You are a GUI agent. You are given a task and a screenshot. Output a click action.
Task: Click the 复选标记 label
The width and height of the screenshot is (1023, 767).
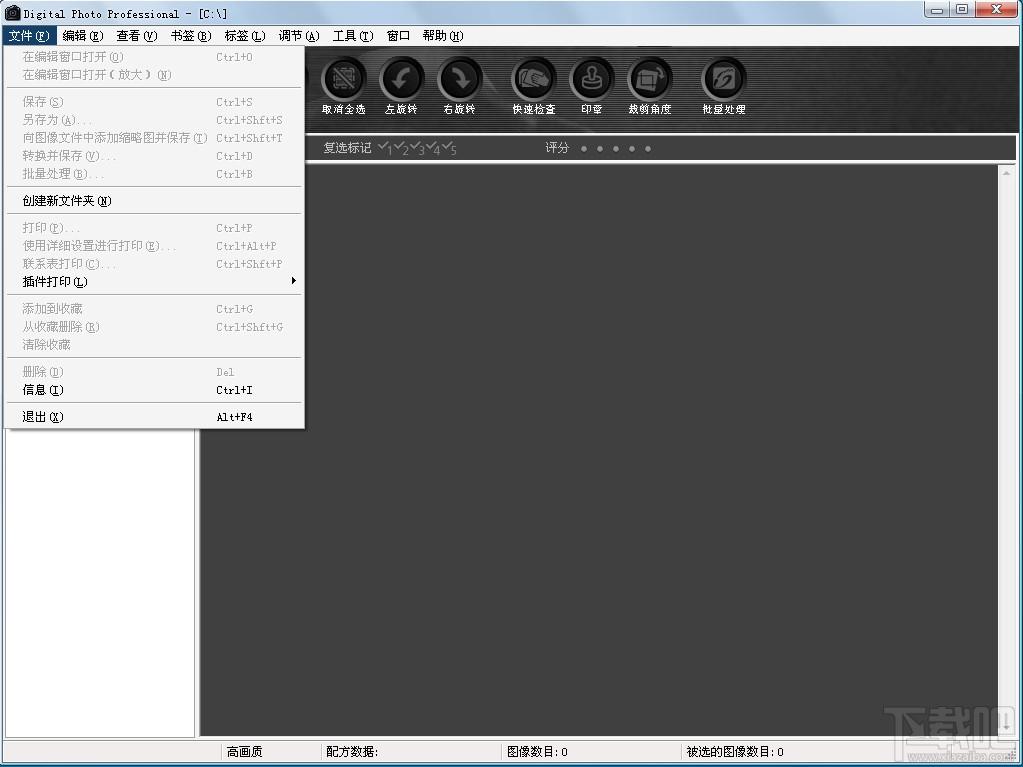click(x=347, y=148)
